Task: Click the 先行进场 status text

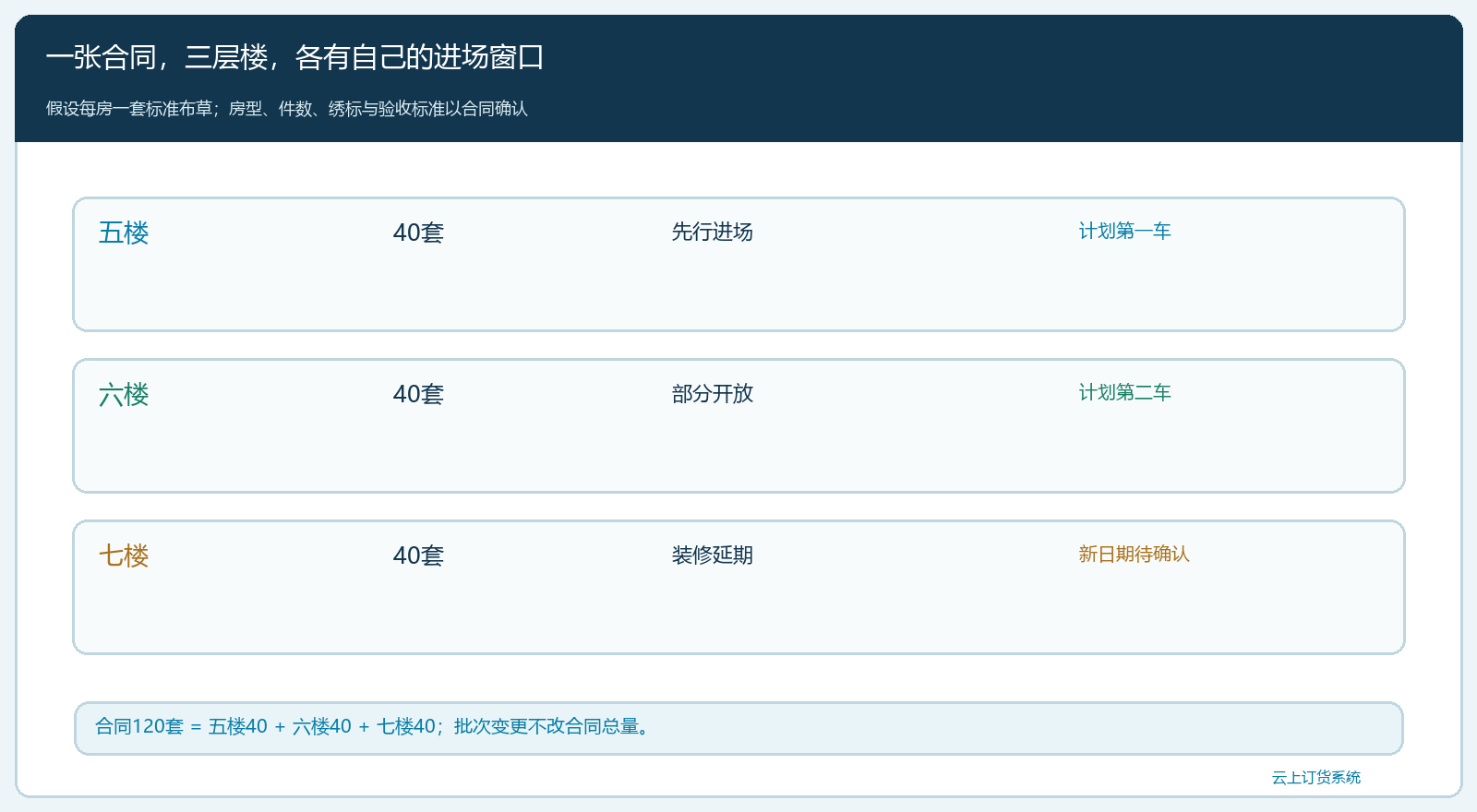Action: point(713,232)
